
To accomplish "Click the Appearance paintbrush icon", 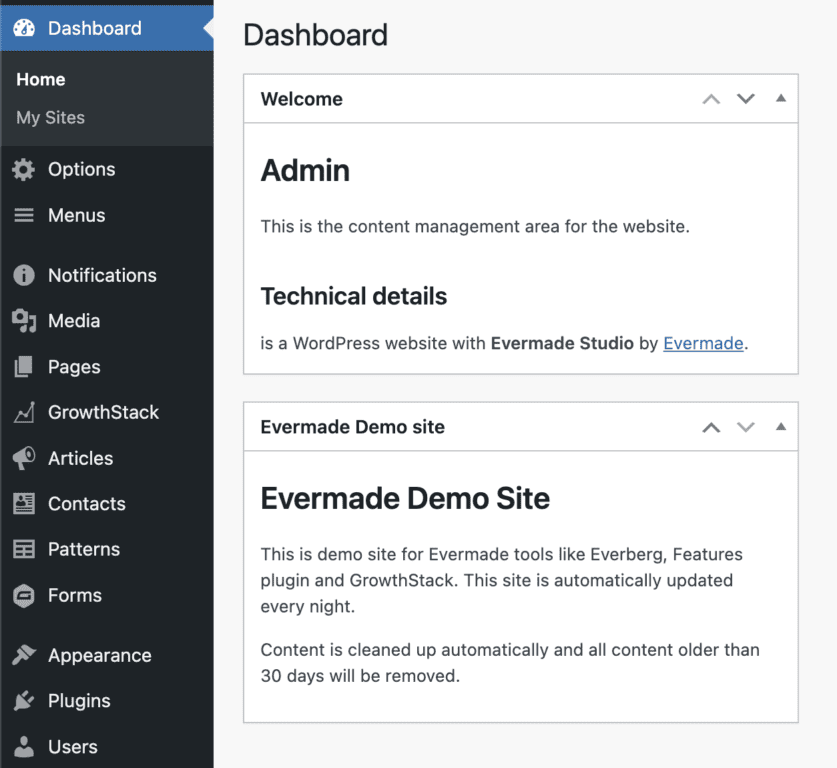I will tap(23, 656).
